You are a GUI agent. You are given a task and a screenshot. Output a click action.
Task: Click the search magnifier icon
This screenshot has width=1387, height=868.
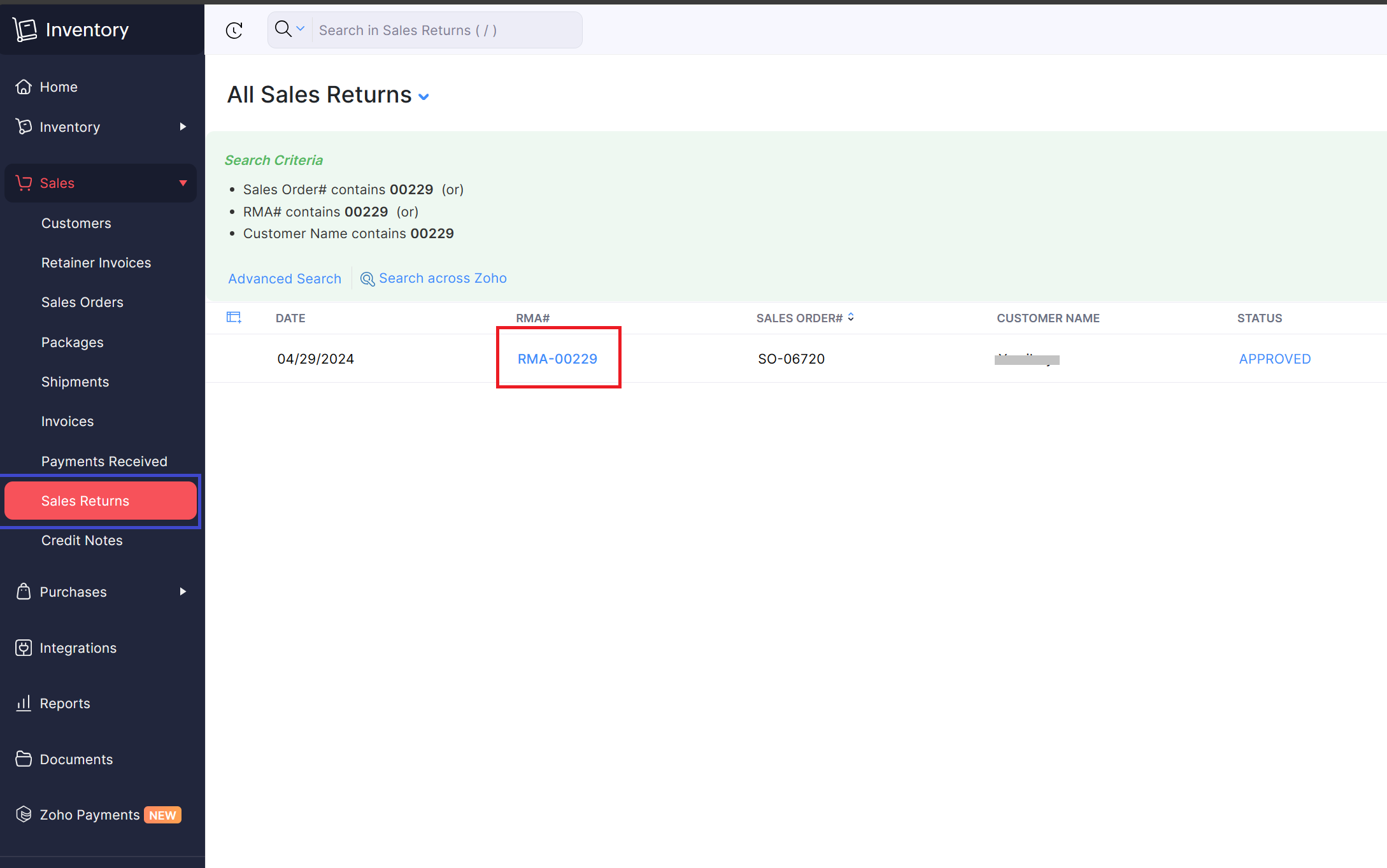click(283, 29)
